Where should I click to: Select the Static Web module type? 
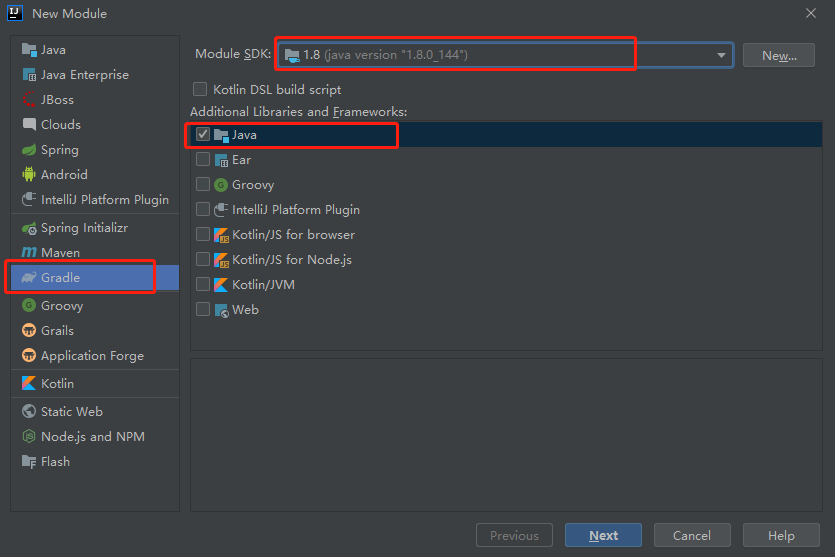(95, 411)
